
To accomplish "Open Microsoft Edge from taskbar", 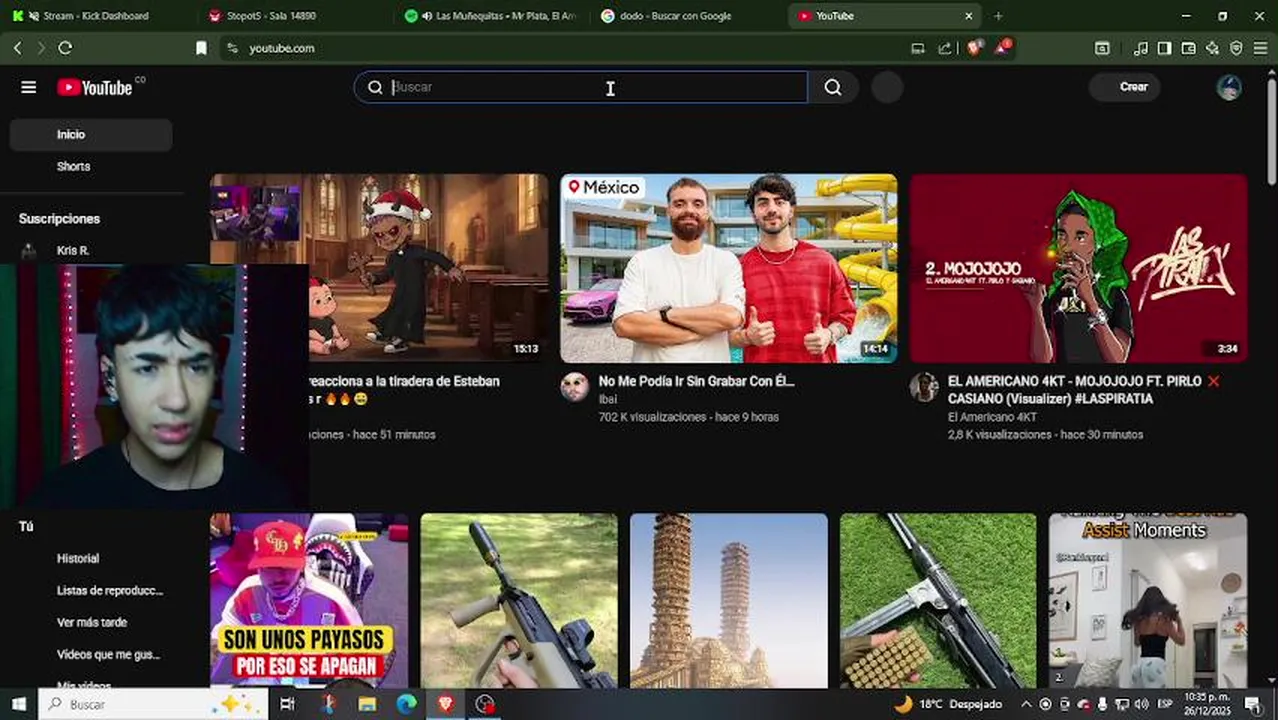I will point(406,704).
